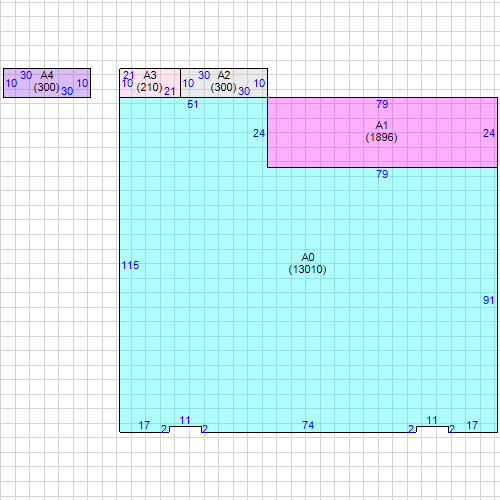
Task: Select the A0 area name label
Action: (x=308, y=257)
